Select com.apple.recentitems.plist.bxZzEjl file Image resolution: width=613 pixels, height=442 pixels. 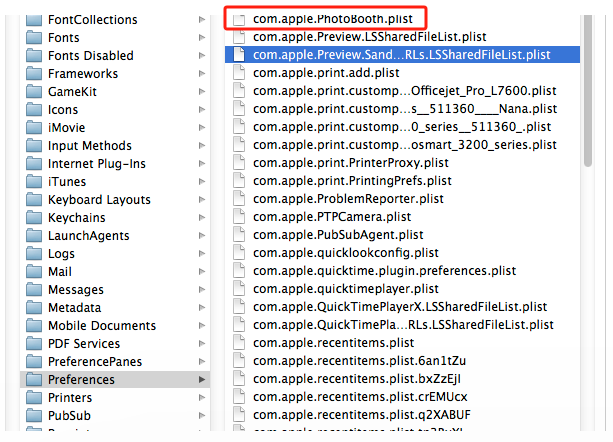click(357, 379)
